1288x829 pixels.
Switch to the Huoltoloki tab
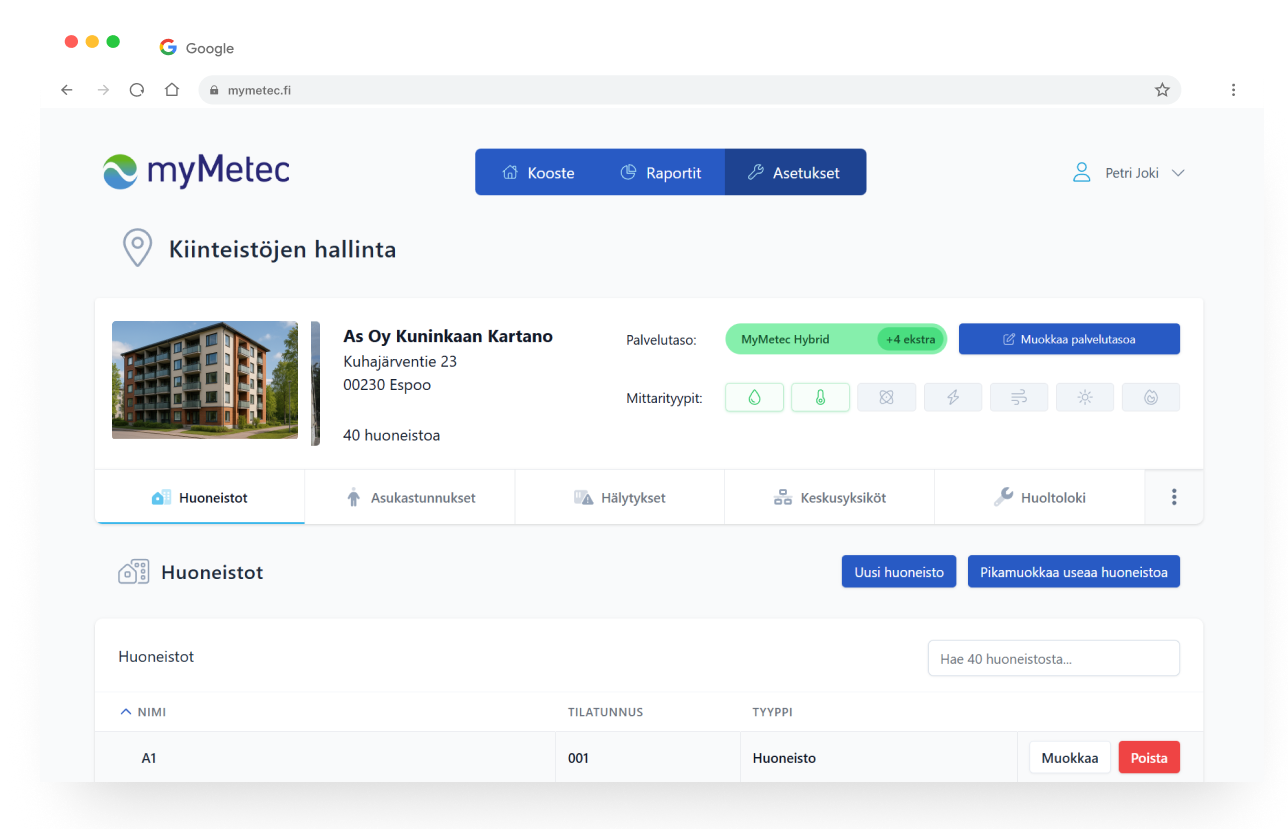1040,497
